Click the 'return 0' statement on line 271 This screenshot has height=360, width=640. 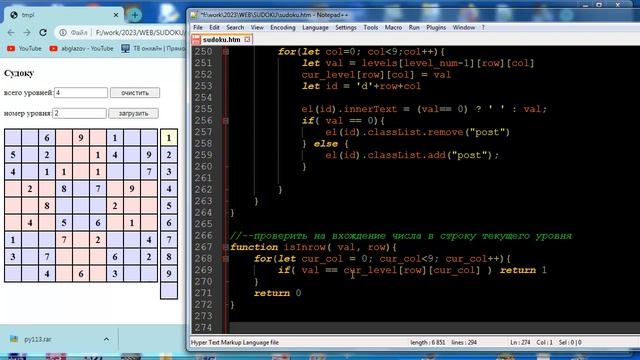point(277,293)
